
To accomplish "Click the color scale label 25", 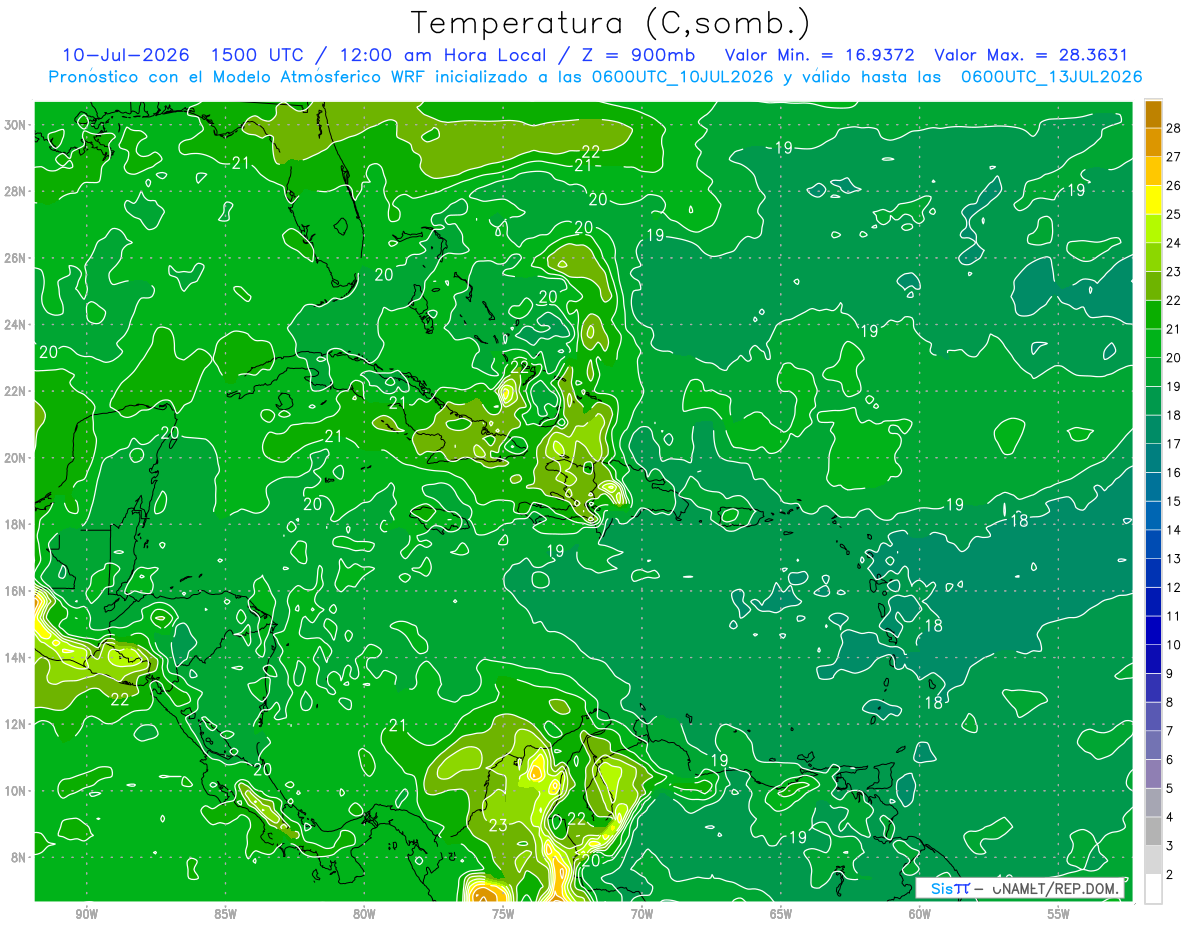I will [1174, 214].
